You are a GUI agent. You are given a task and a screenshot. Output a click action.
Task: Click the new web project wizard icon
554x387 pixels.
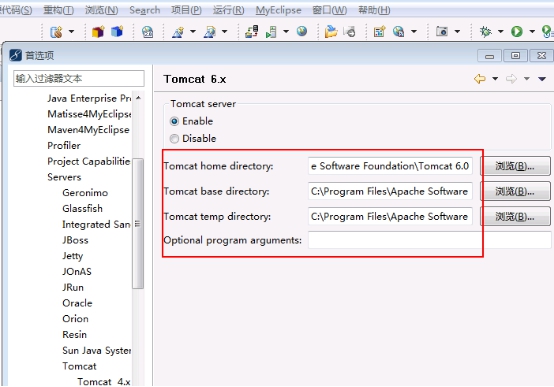(178, 32)
